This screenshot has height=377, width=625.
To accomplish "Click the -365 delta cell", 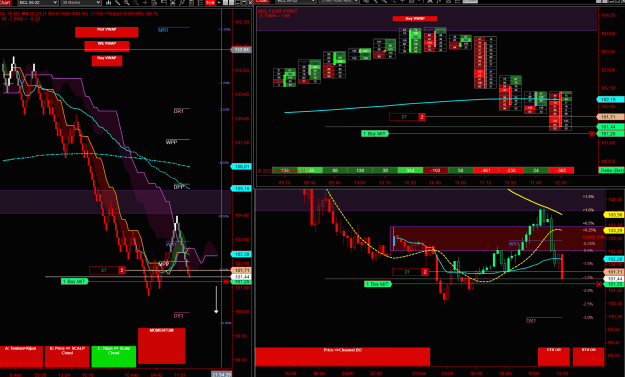I will [561, 170].
